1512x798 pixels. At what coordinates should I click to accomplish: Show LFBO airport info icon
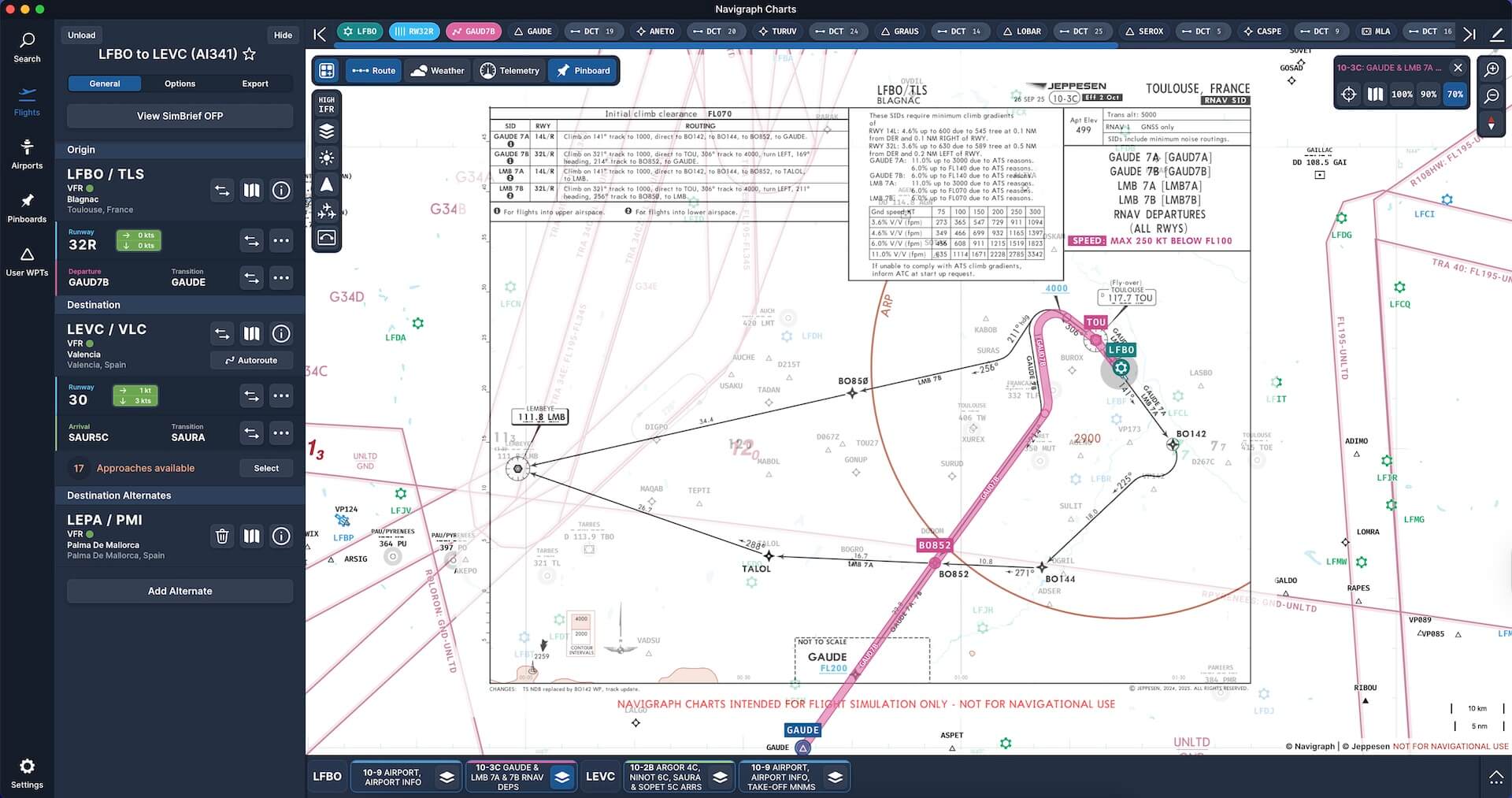281,191
